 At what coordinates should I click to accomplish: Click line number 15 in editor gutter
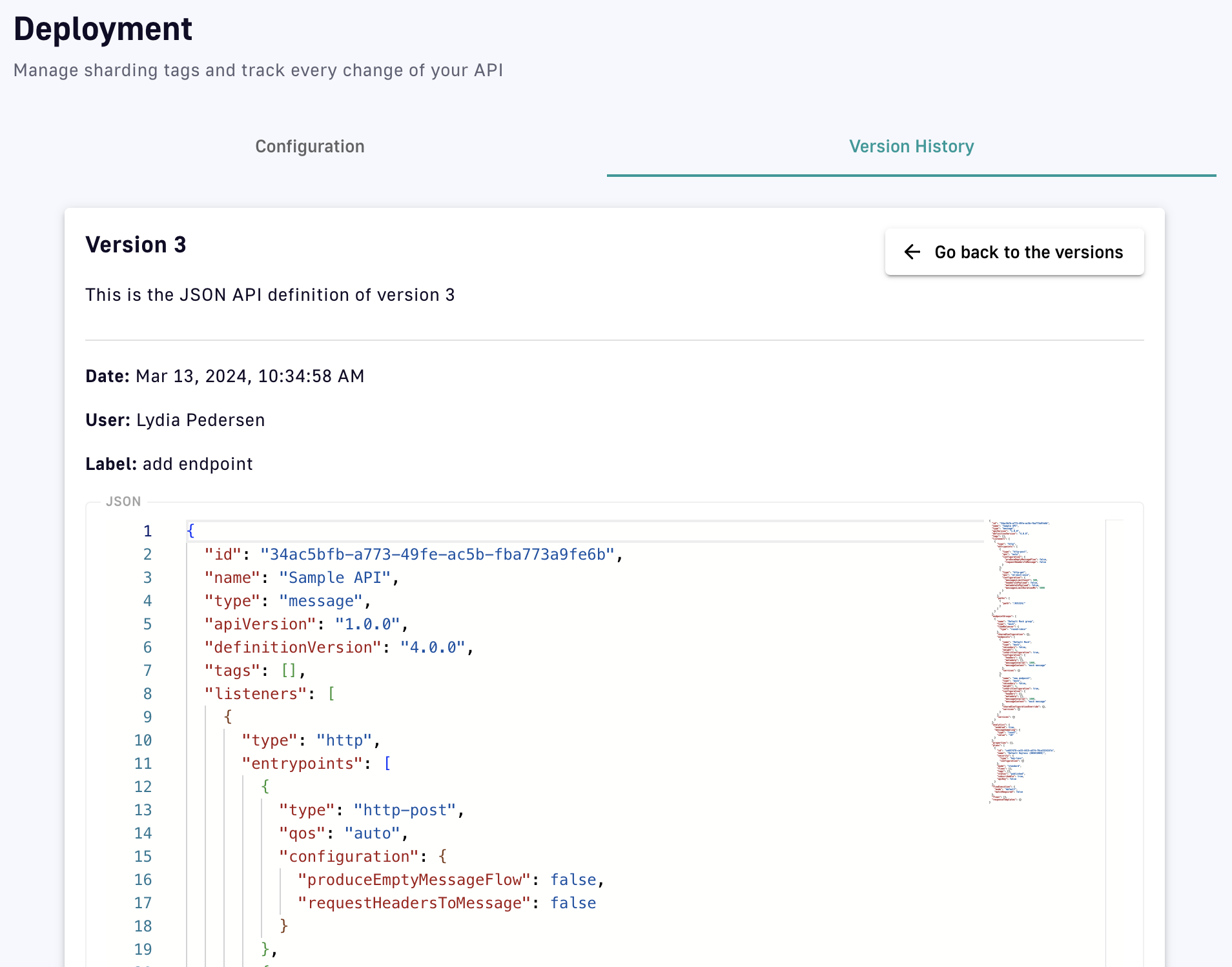143,857
